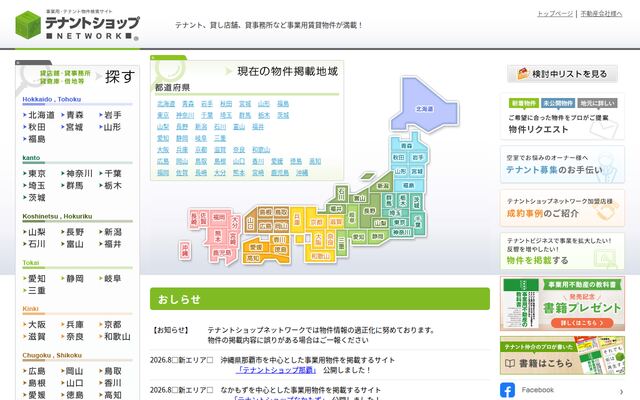Open 東京 in the 都道府県 link list

point(163,116)
